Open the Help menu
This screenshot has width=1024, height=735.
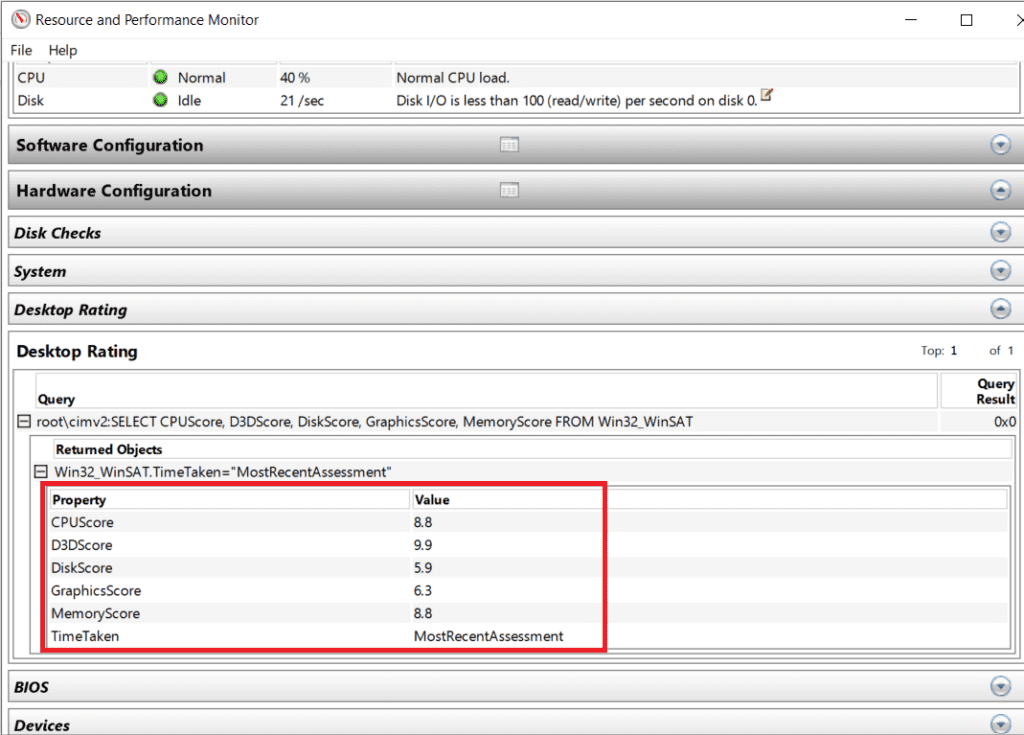click(63, 50)
